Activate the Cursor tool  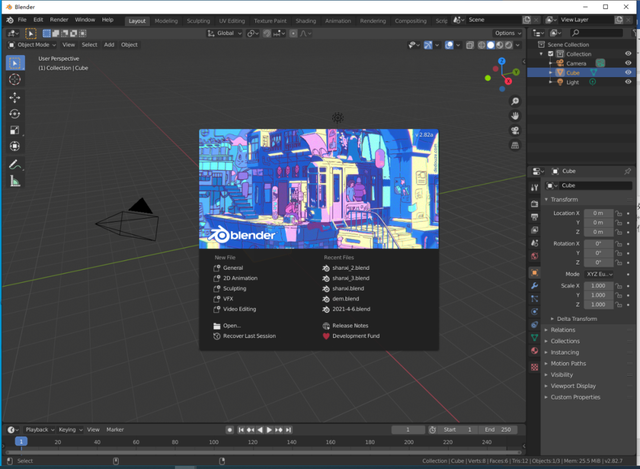point(15,79)
